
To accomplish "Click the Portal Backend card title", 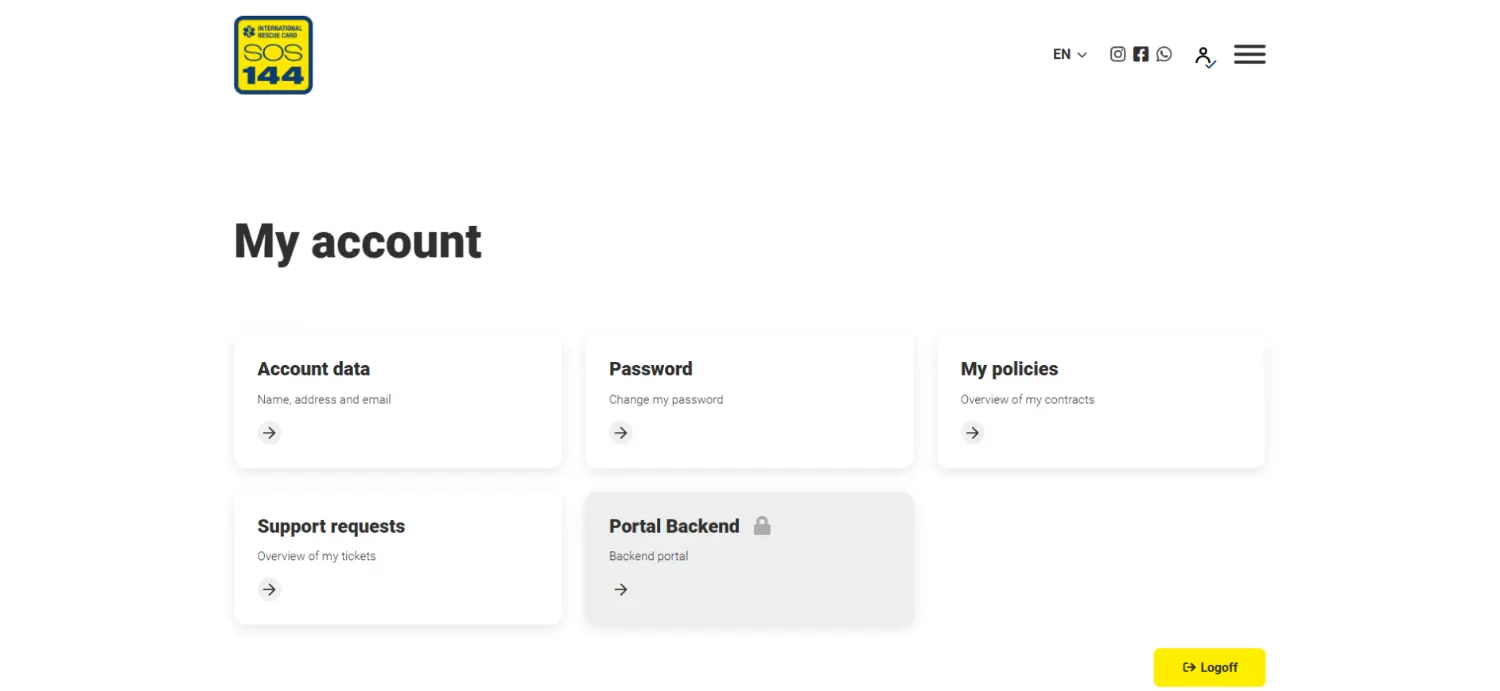I will (x=674, y=526).
